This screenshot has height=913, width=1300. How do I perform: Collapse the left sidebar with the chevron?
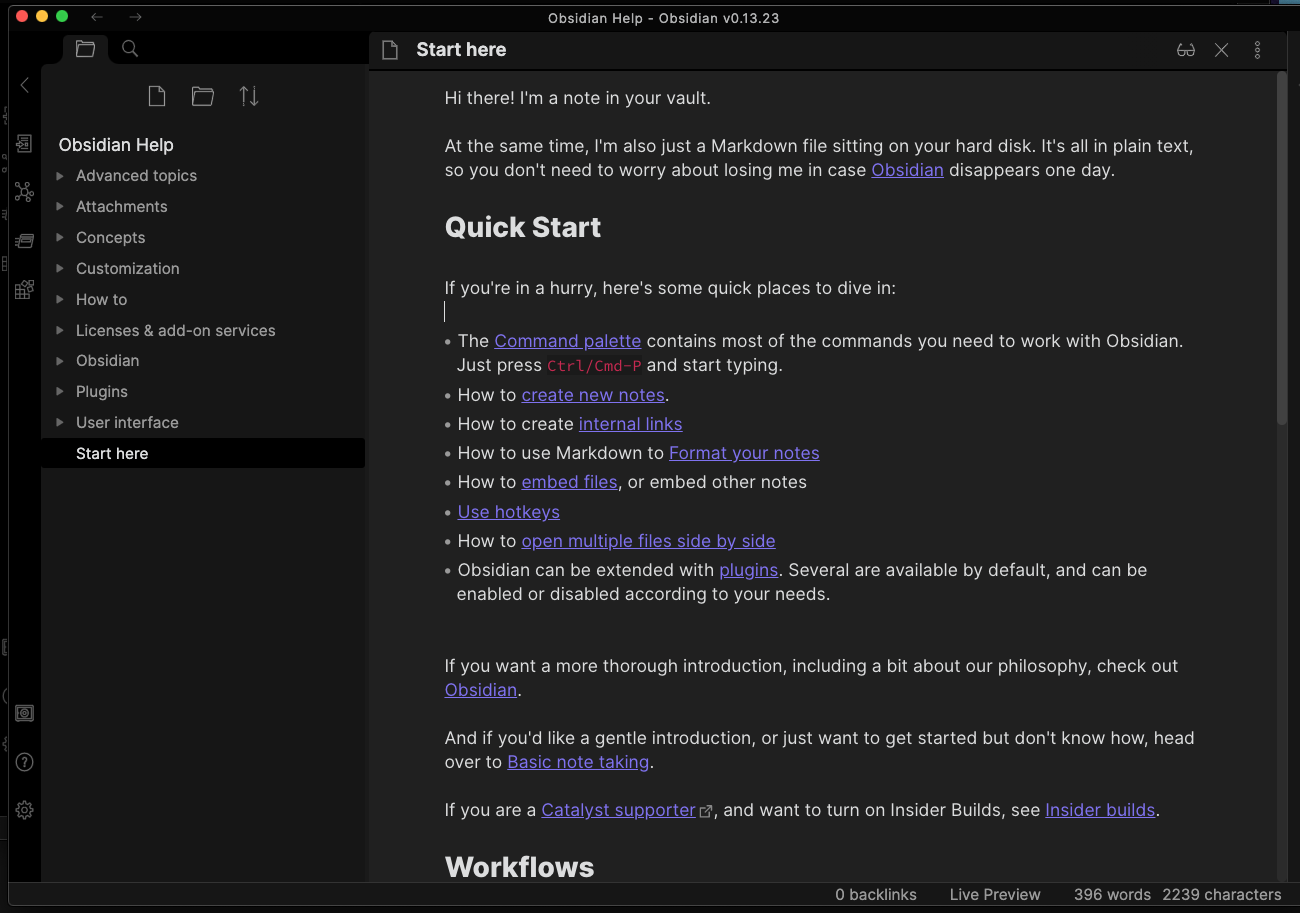(x=25, y=85)
